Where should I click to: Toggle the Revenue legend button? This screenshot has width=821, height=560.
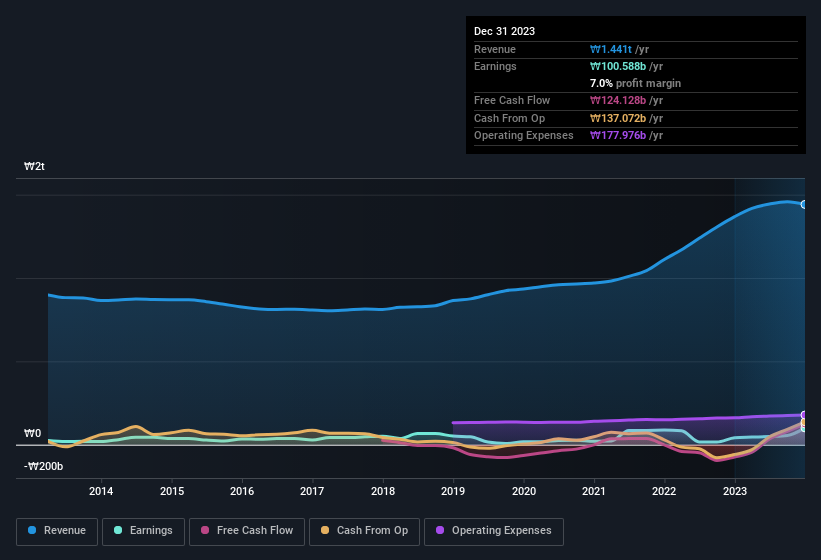click(x=57, y=531)
